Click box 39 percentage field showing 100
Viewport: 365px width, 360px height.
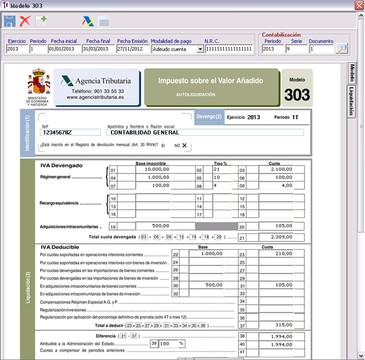pos(172,343)
